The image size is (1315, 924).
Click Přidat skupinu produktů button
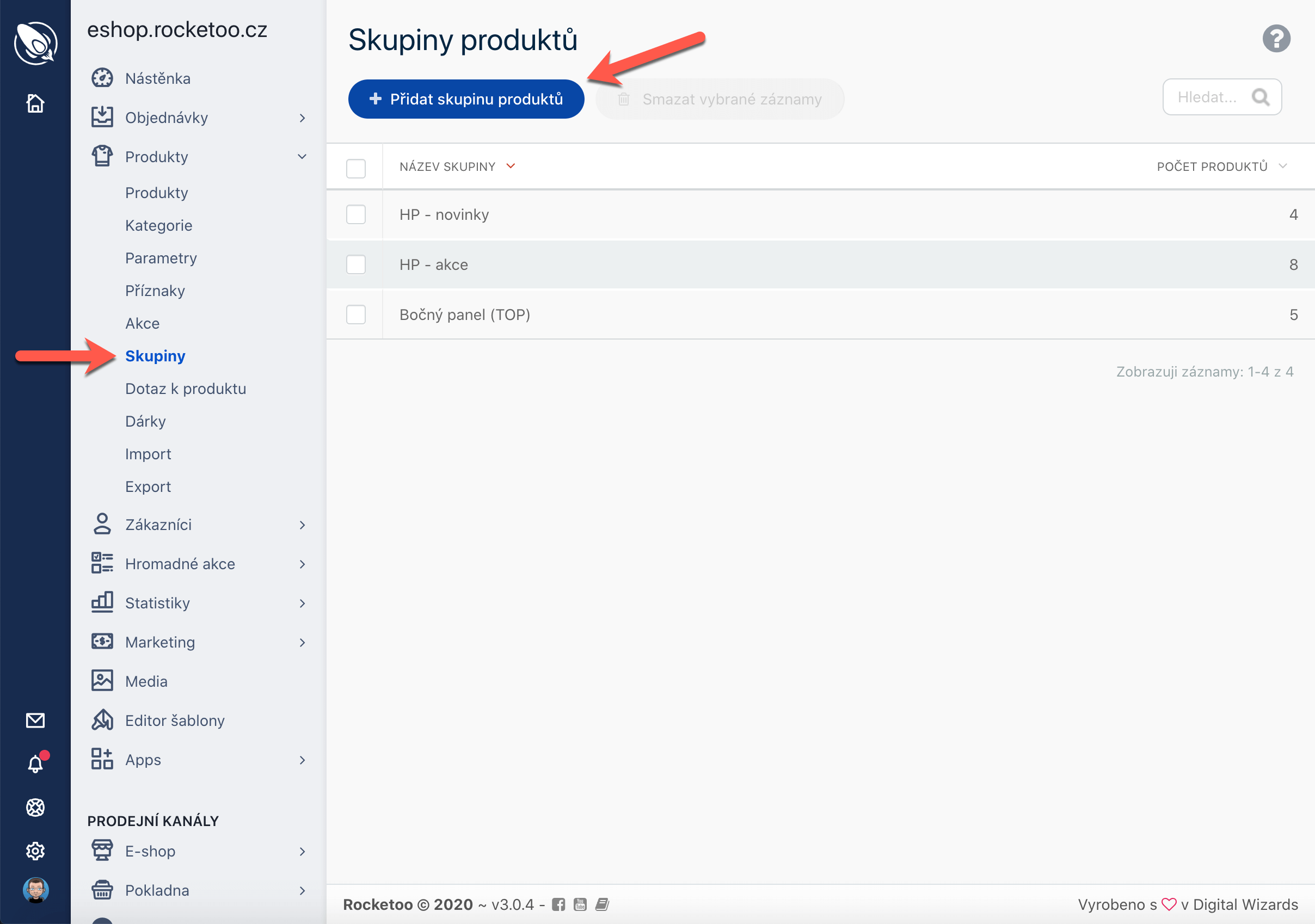tap(465, 99)
